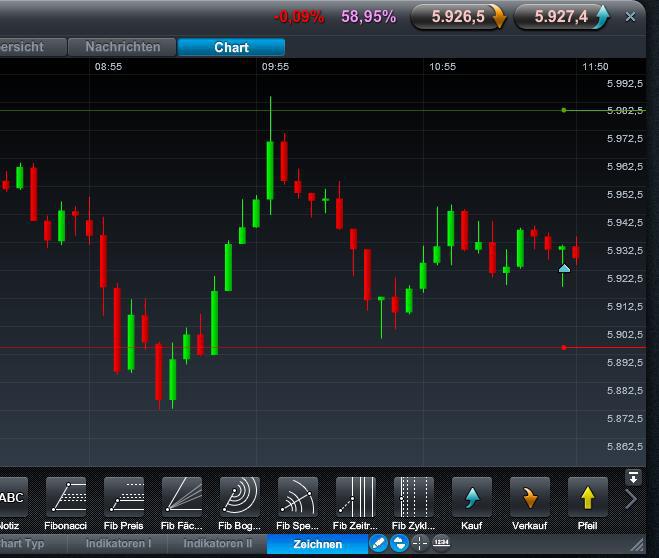This screenshot has height=558, width=659.
Task: Open the Nachrichten tab
Action: (122, 47)
